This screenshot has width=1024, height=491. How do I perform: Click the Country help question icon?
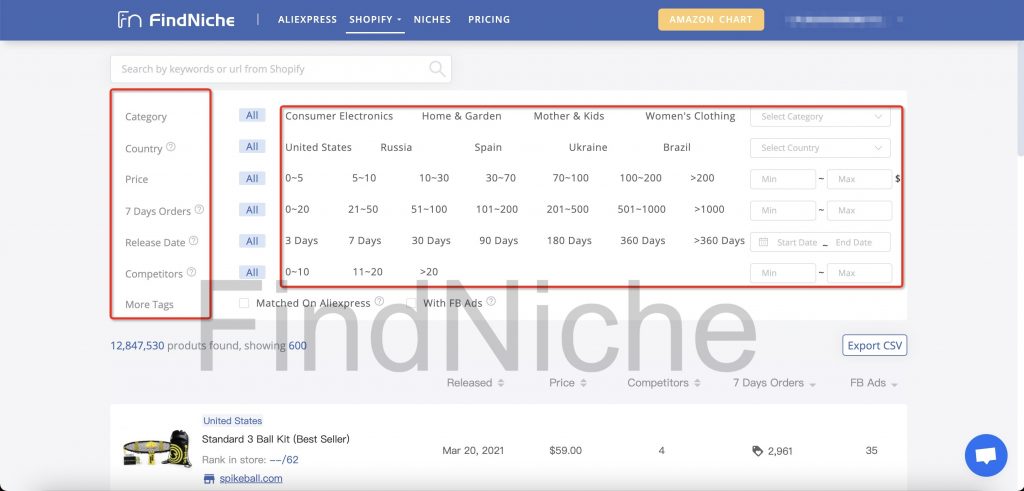(x=170, y=147)
